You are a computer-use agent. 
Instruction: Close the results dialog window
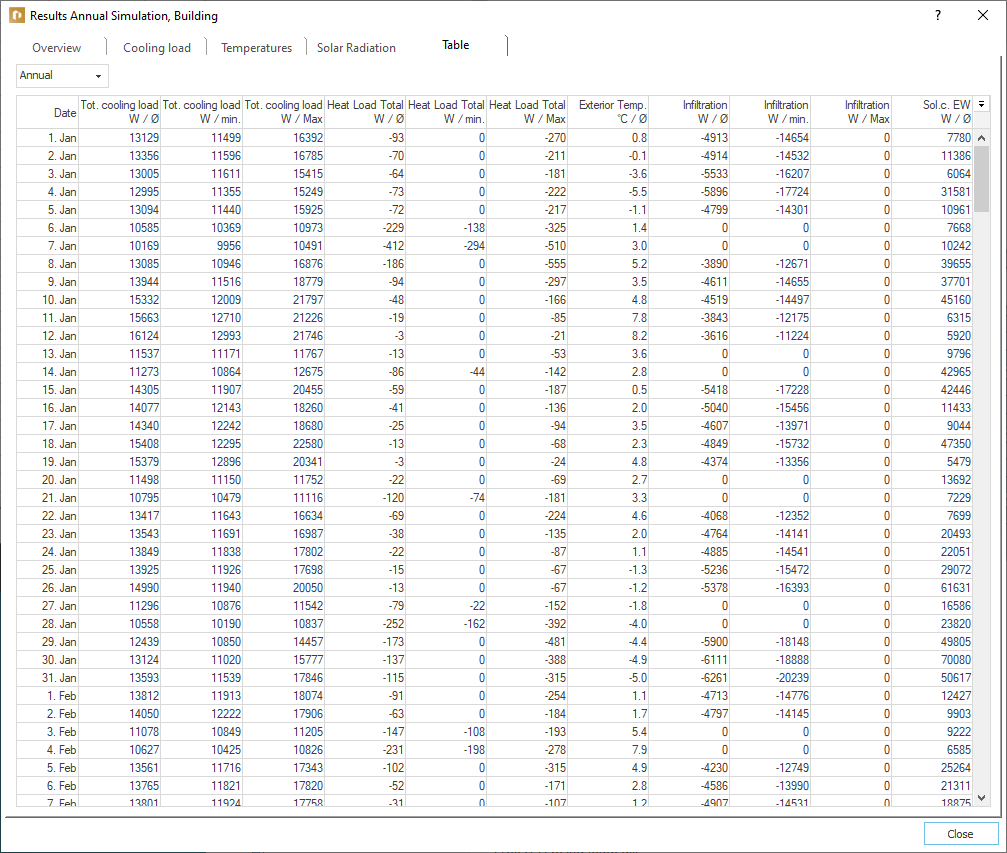[983, 15]
